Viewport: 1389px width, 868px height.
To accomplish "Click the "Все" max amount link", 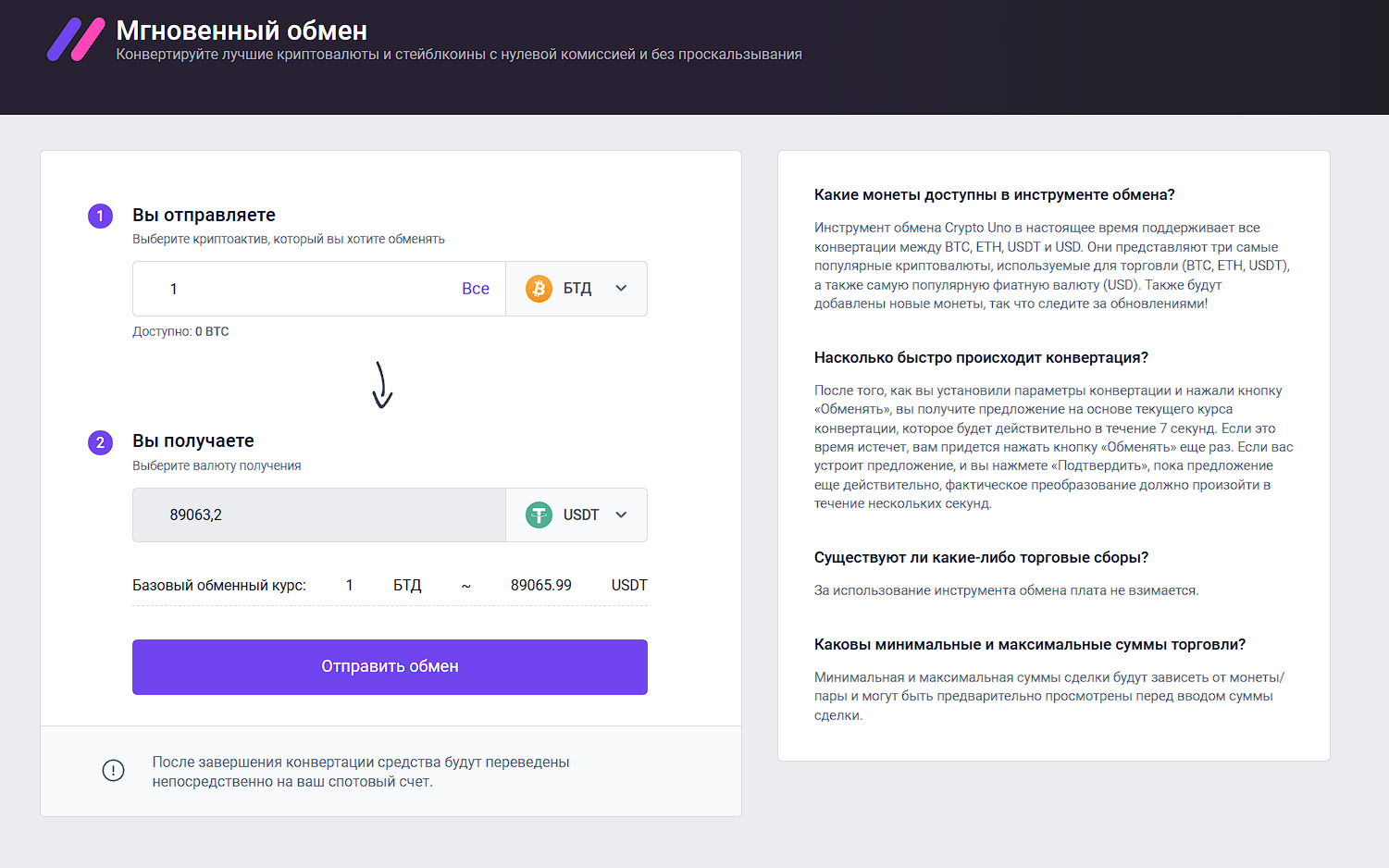I will pos(476,289).
